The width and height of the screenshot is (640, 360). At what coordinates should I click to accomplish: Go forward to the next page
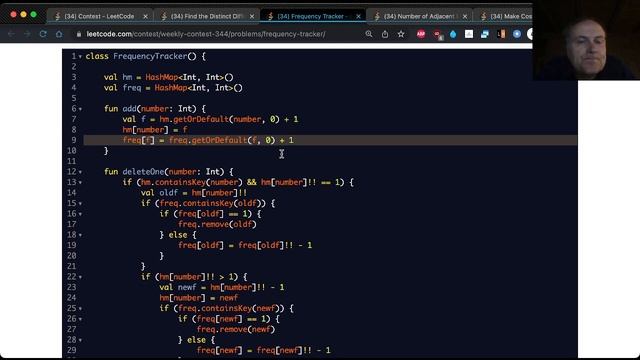27,34
